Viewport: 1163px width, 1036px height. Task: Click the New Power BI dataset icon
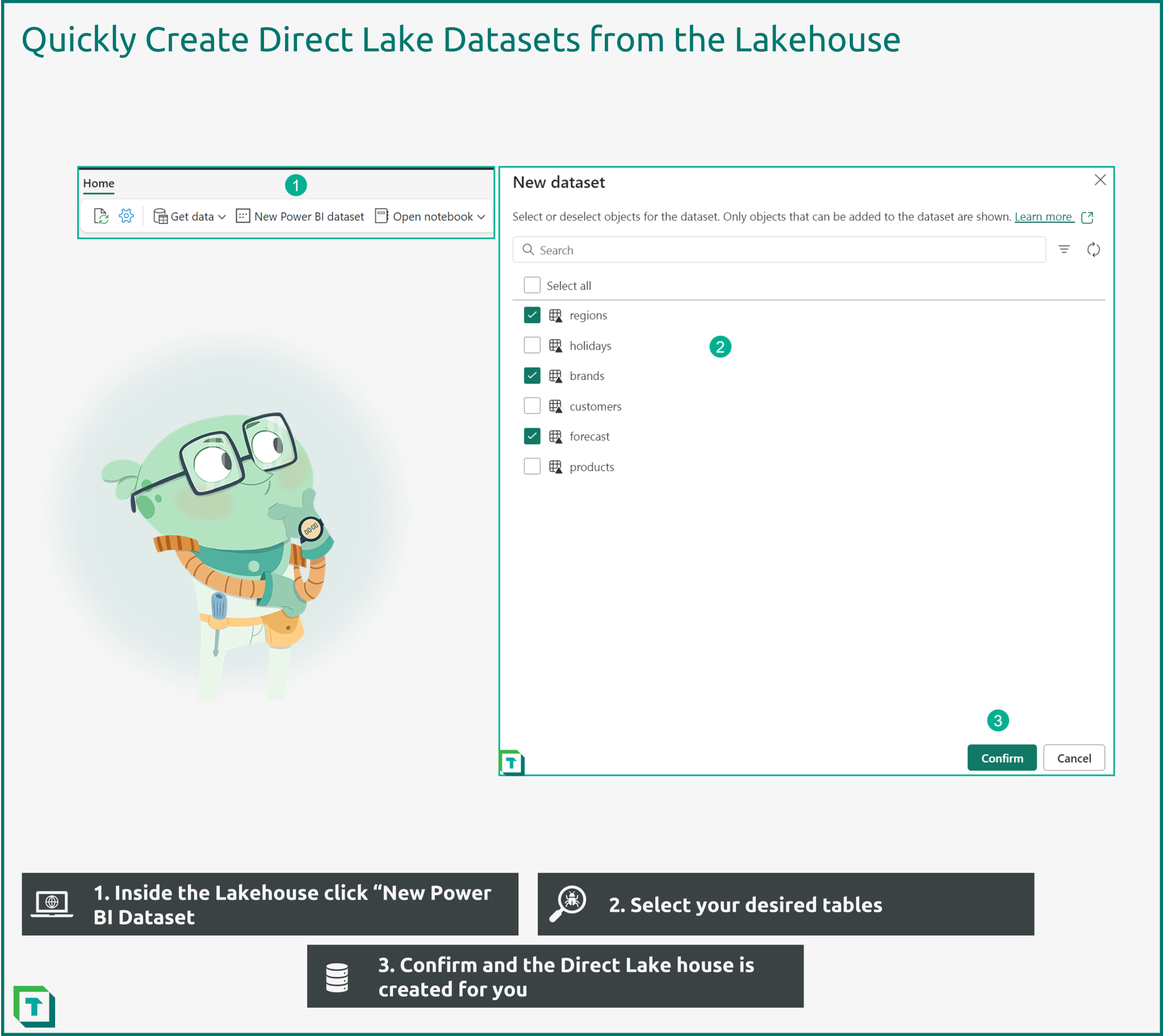[x=242, y=216]
